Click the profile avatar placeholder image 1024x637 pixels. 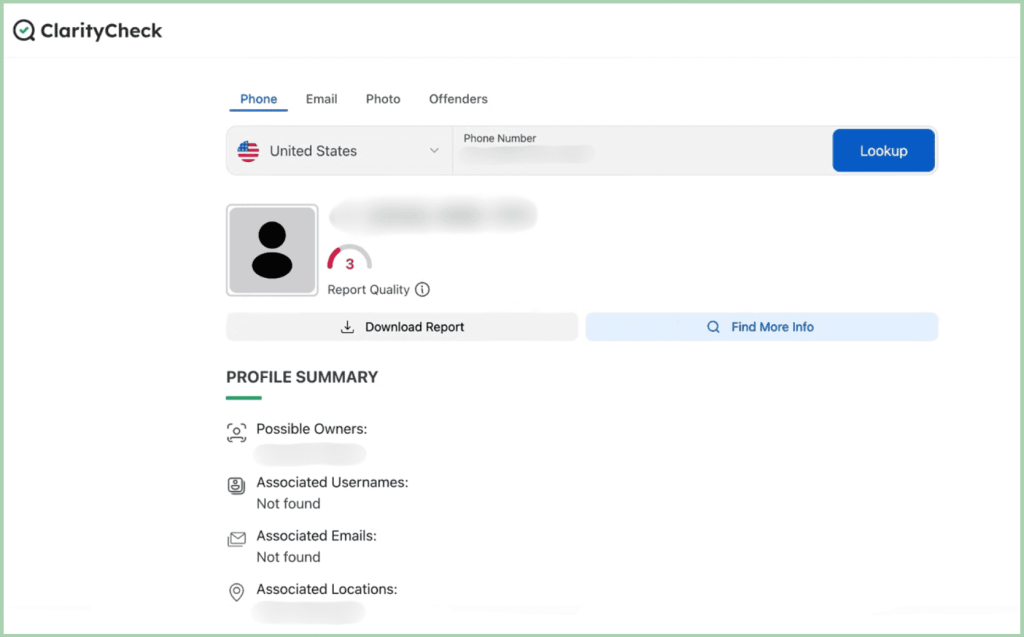272,250
